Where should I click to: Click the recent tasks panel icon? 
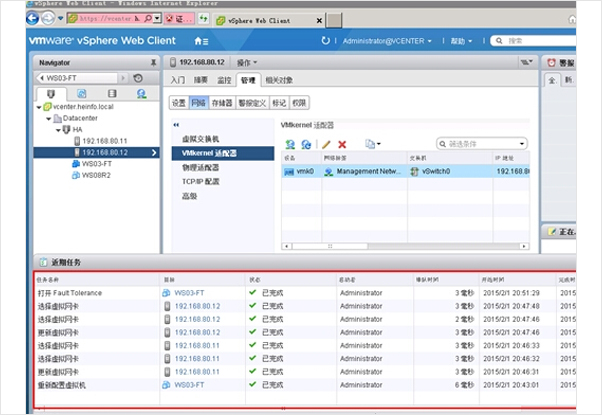[x=43, y=262]
